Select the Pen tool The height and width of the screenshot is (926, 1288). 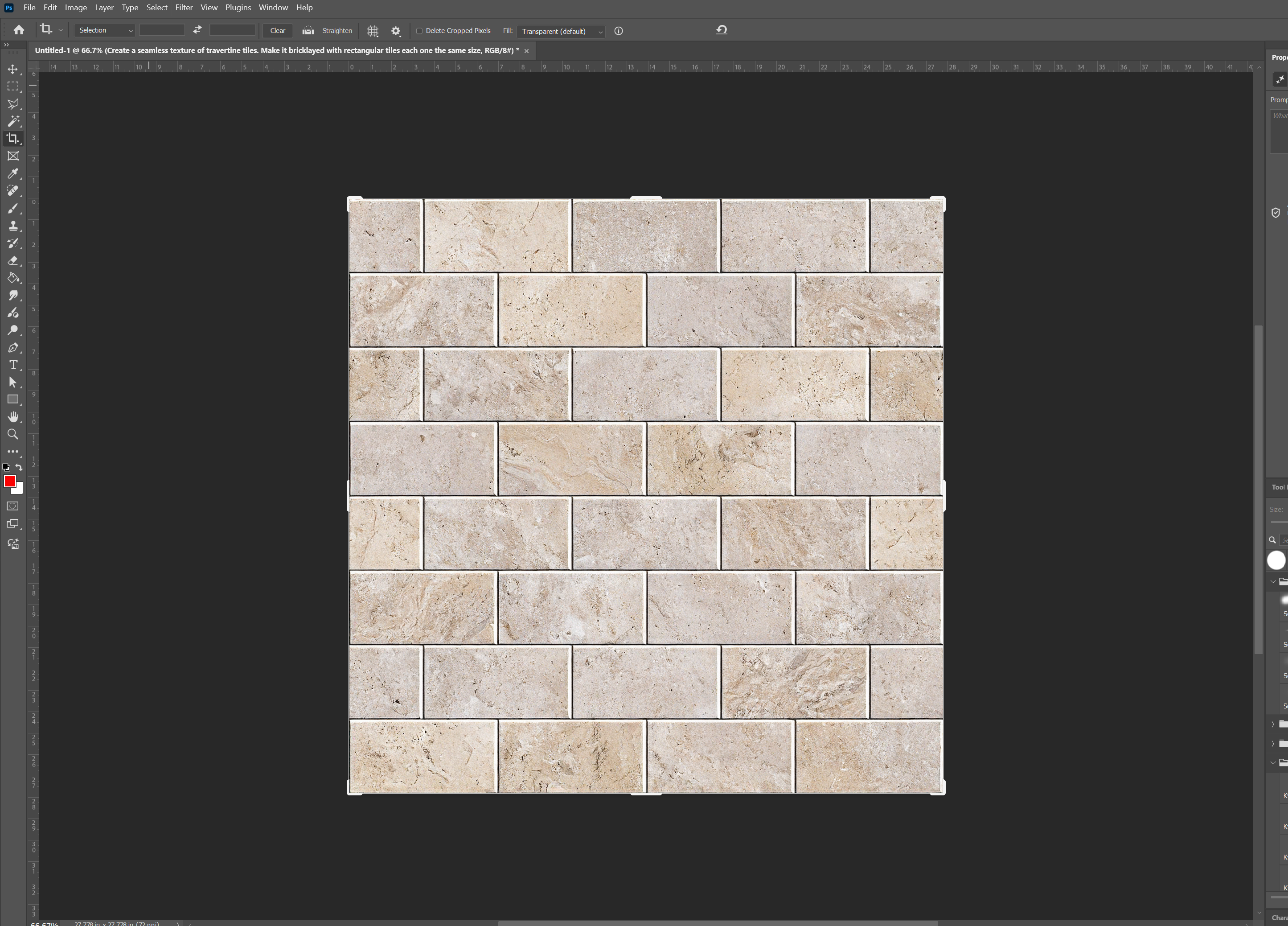12,348
